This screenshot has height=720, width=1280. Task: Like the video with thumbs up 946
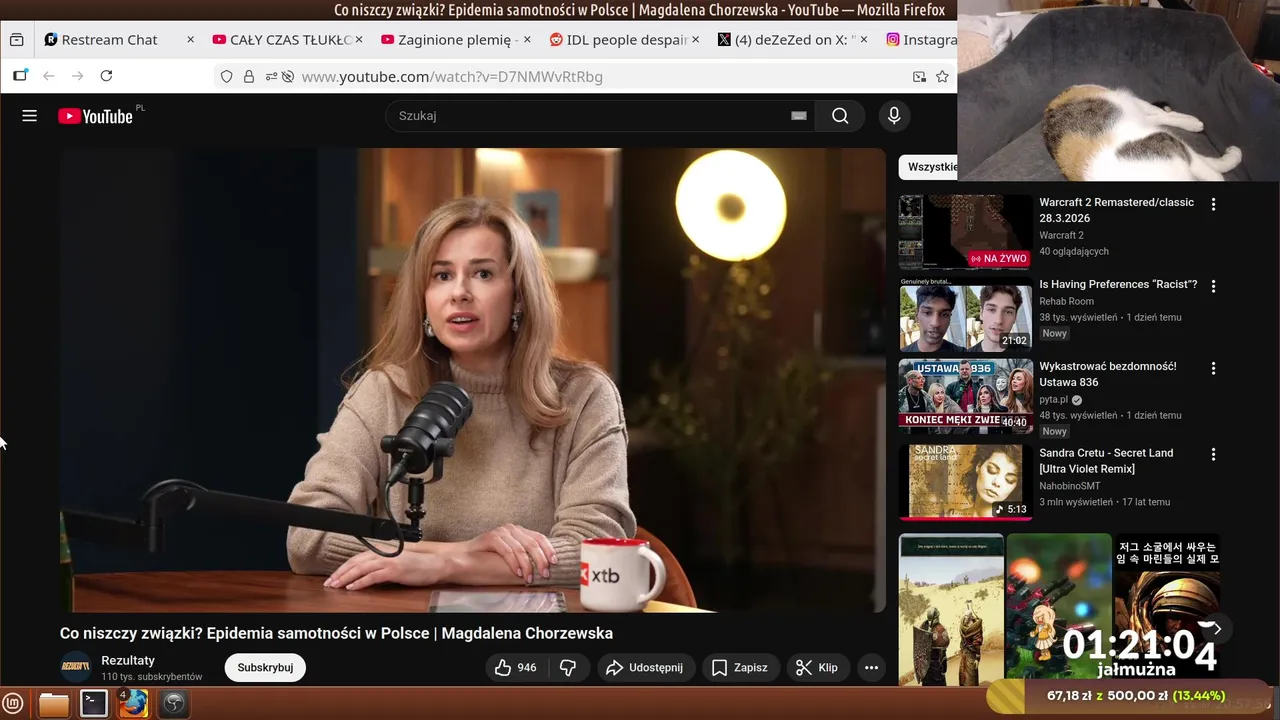pyautogui.click(x=515, y=668)
